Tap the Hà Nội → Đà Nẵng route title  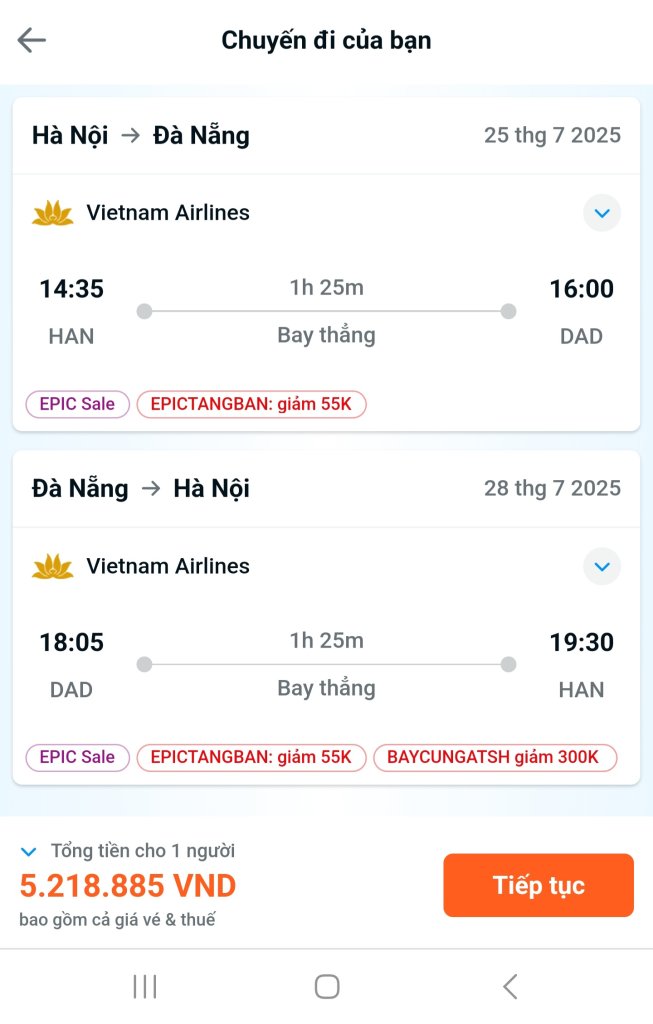141,135
